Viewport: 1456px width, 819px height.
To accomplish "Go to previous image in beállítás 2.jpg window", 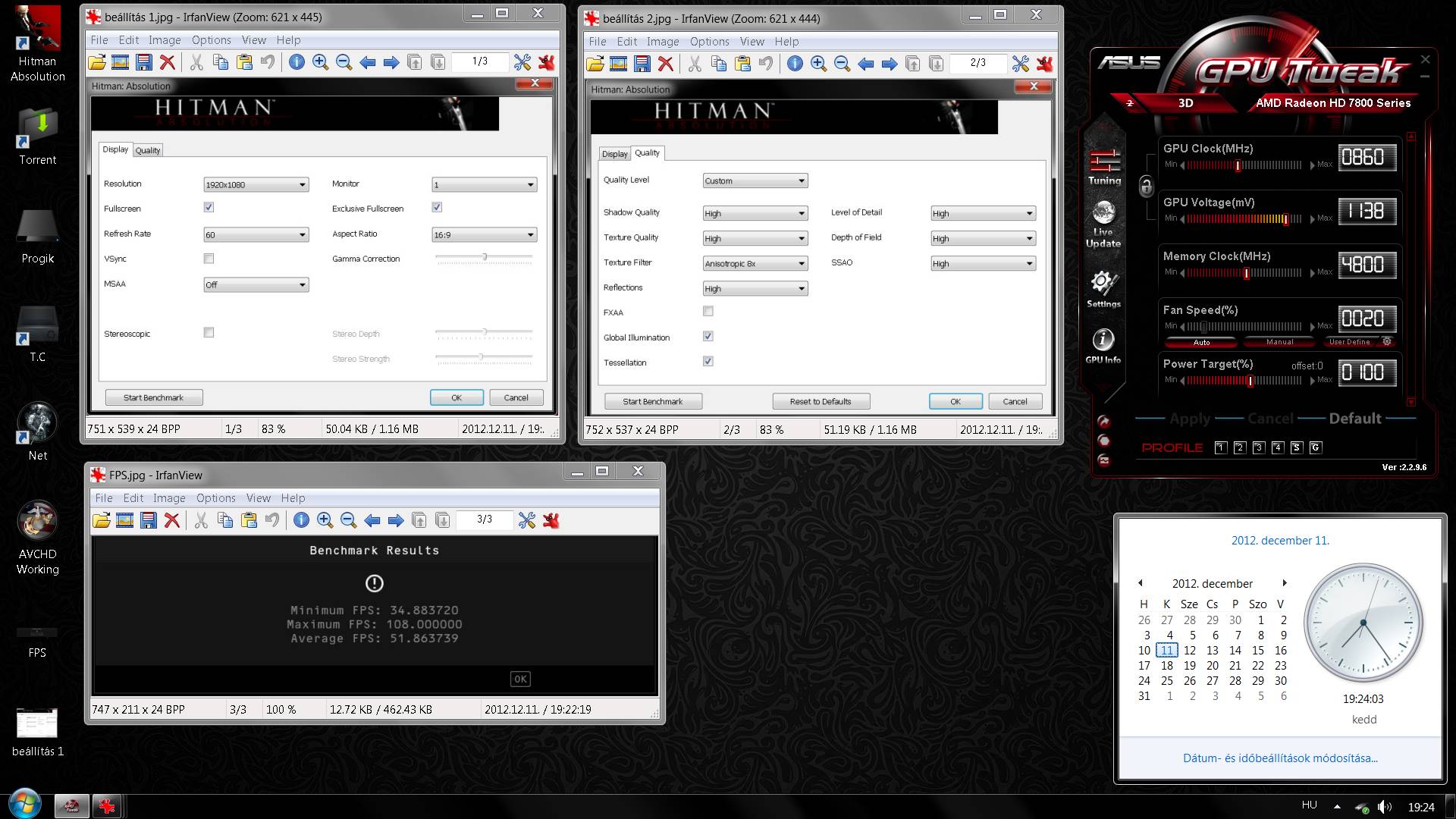I will pyautogui.click(x=866, y=64).
